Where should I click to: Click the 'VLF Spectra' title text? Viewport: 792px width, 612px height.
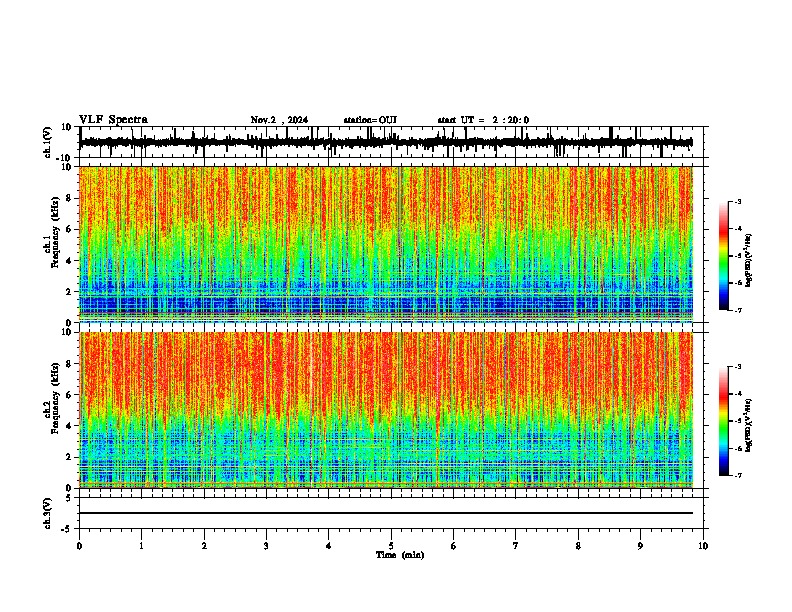click(x=113, y=120)
